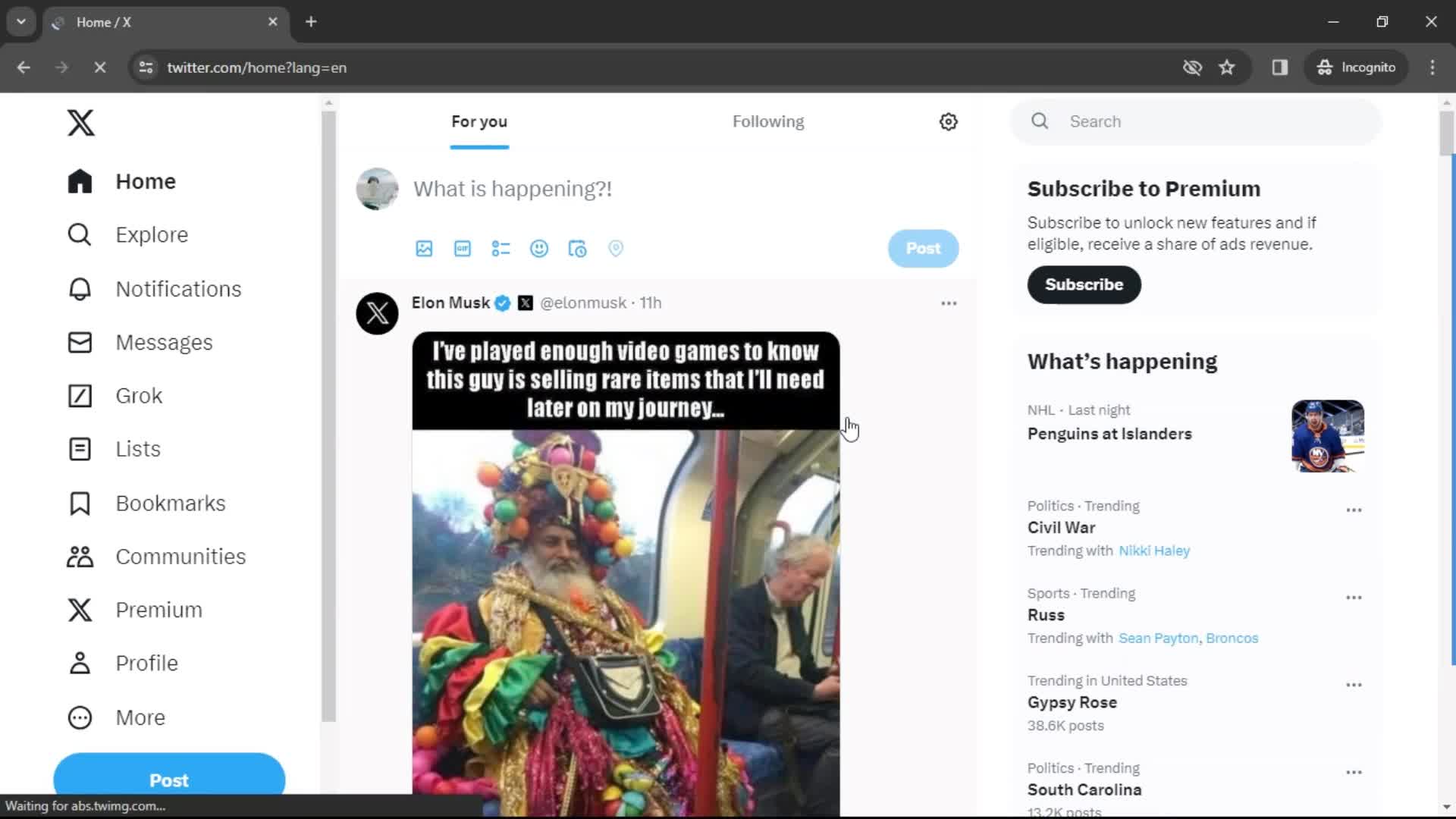Viewport: 1456px width, 819px height.
Task: Navigate to Bookmarks
Action: (170, 503)
